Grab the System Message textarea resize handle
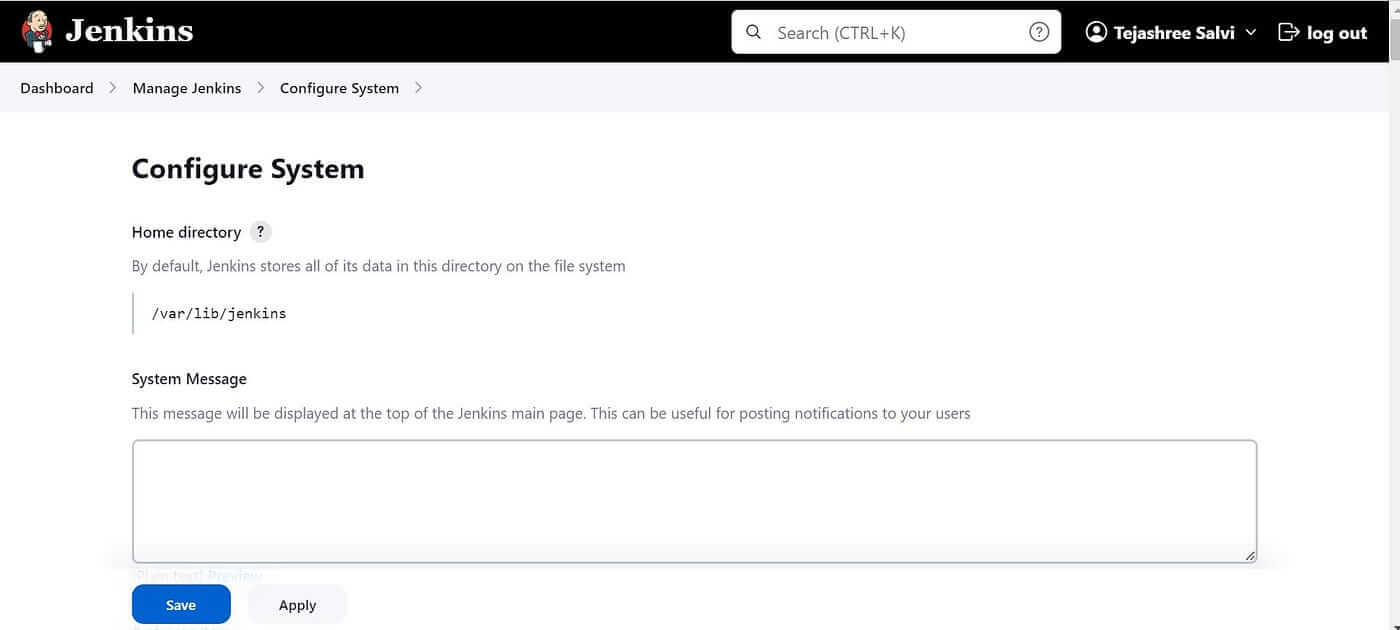 click(x=1249, y=555)
